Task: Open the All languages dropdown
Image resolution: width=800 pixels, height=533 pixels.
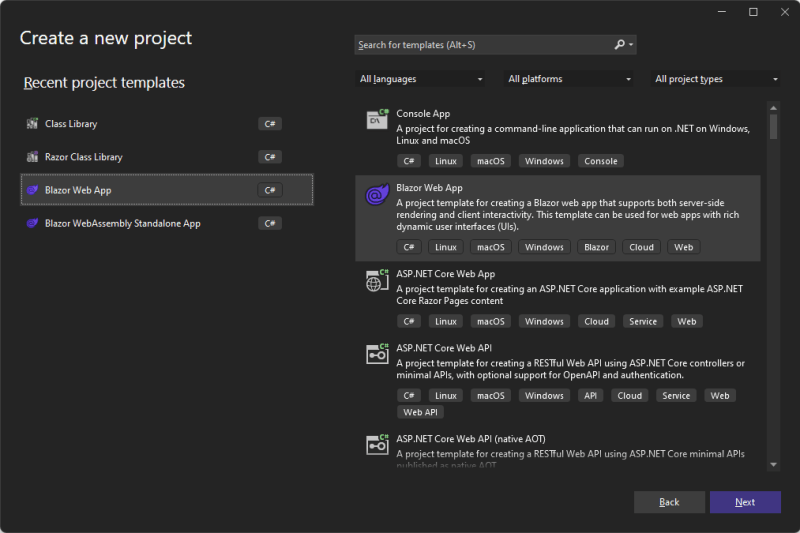Action: coord(420,79)
